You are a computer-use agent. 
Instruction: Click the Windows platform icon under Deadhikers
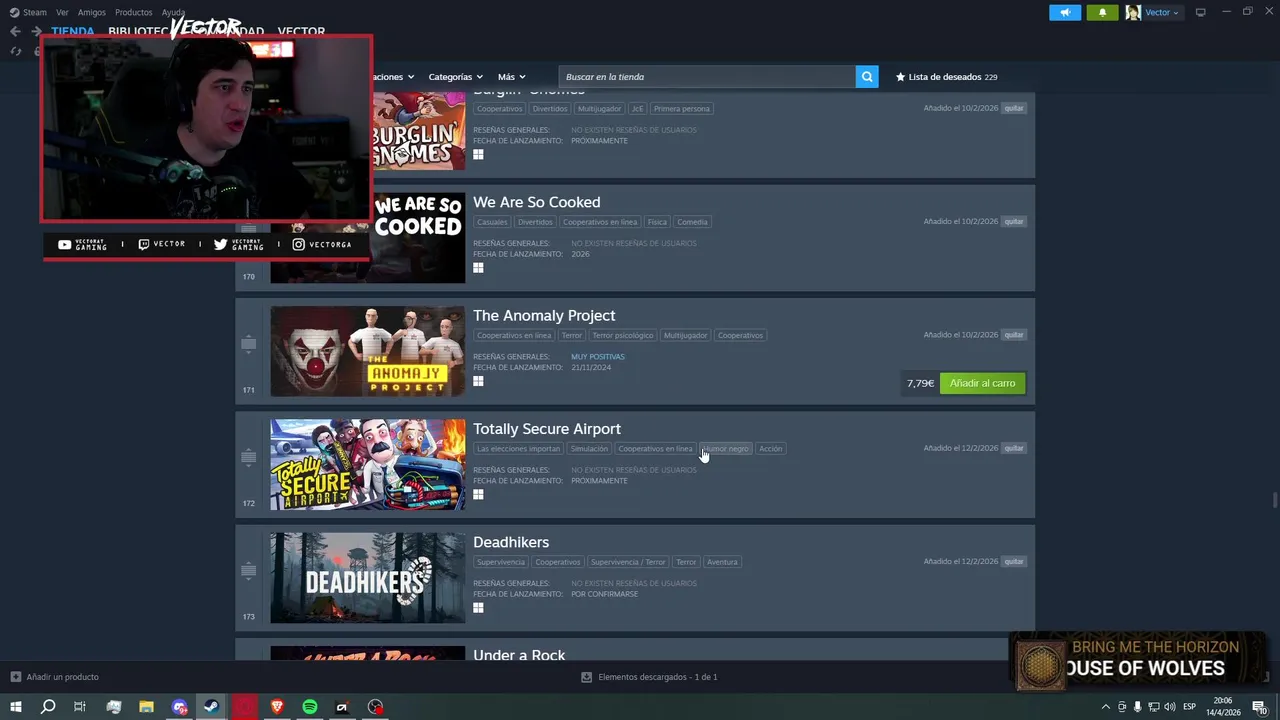click(x=478, y=607)
